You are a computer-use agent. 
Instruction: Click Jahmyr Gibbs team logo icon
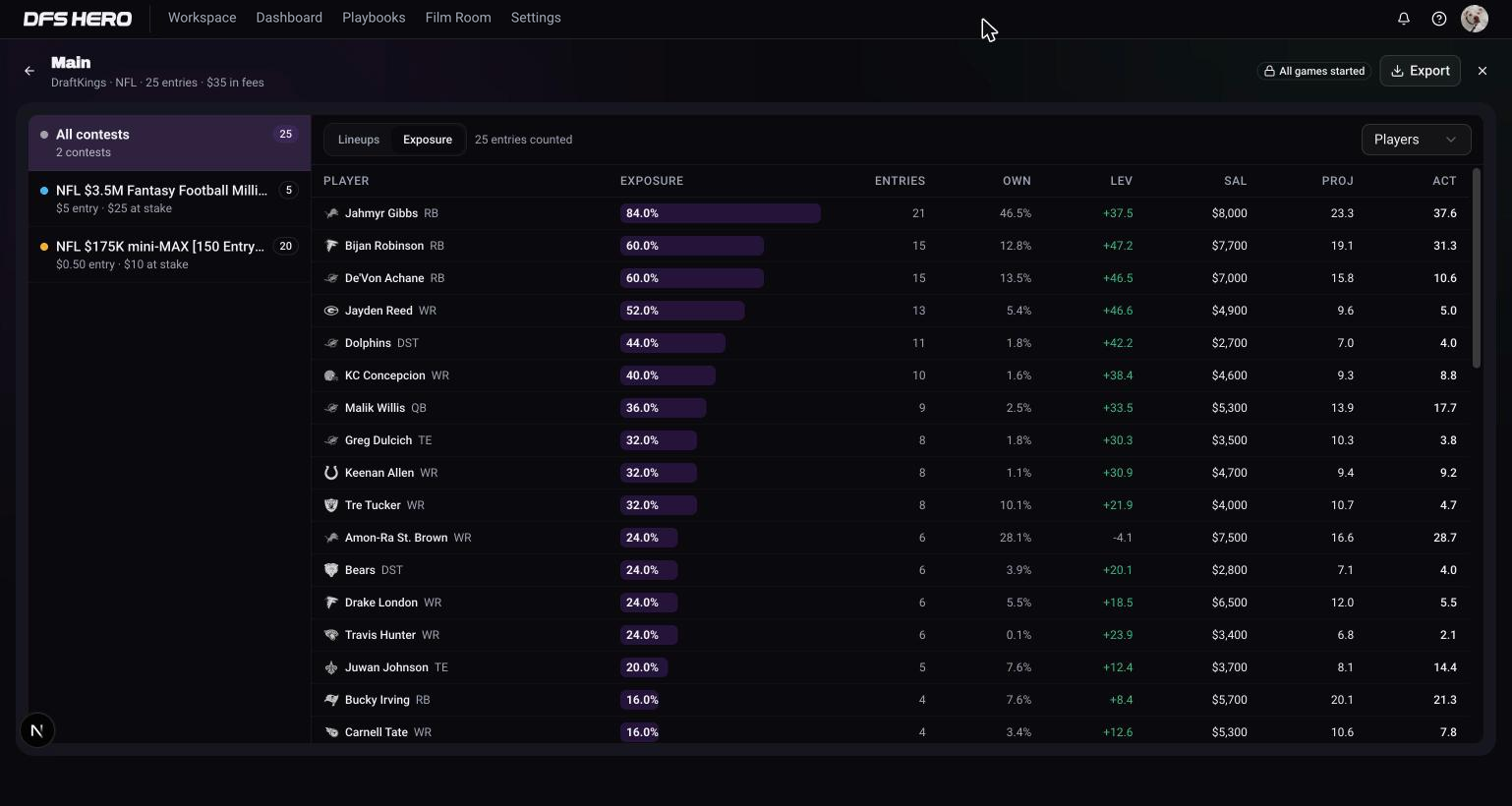tap(331, 213)
